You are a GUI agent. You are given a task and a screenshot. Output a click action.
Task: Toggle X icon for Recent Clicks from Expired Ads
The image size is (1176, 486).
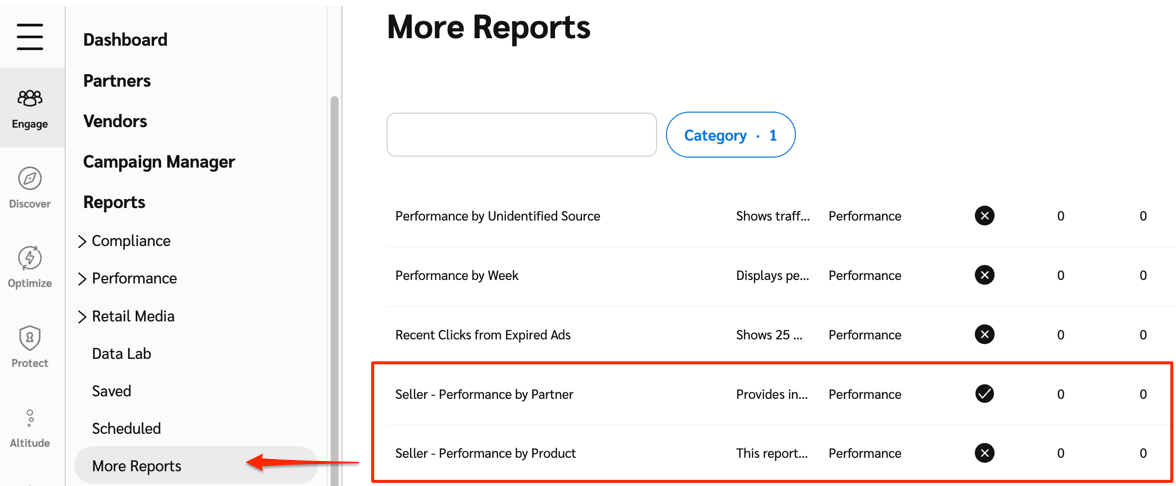pyautogui.click(x=984, y=335)
